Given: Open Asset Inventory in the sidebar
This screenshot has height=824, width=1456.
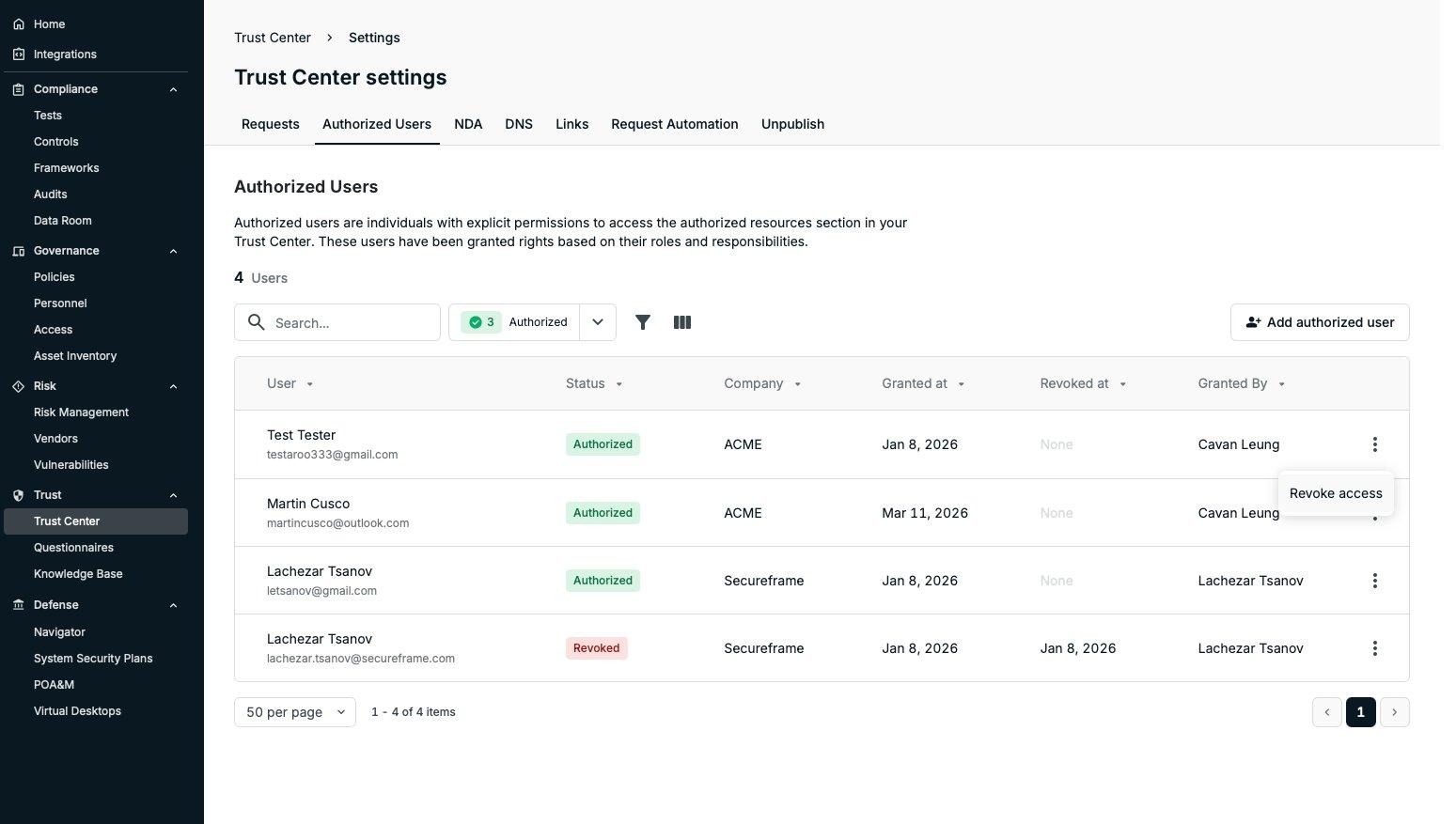Looking at the screenshot, I should coord(75,356).
